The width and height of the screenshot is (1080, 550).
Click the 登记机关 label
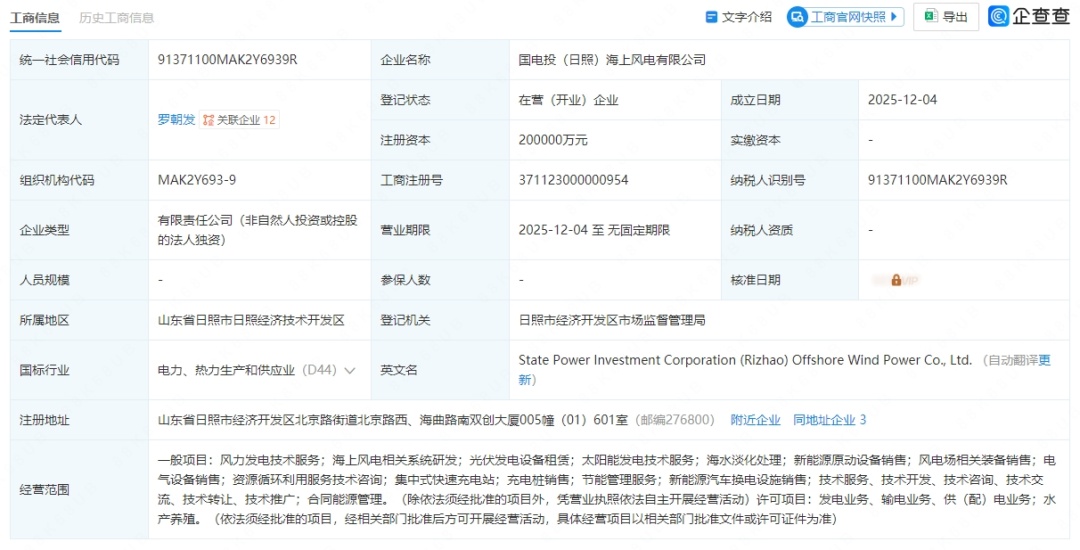(x=405, y=320)
